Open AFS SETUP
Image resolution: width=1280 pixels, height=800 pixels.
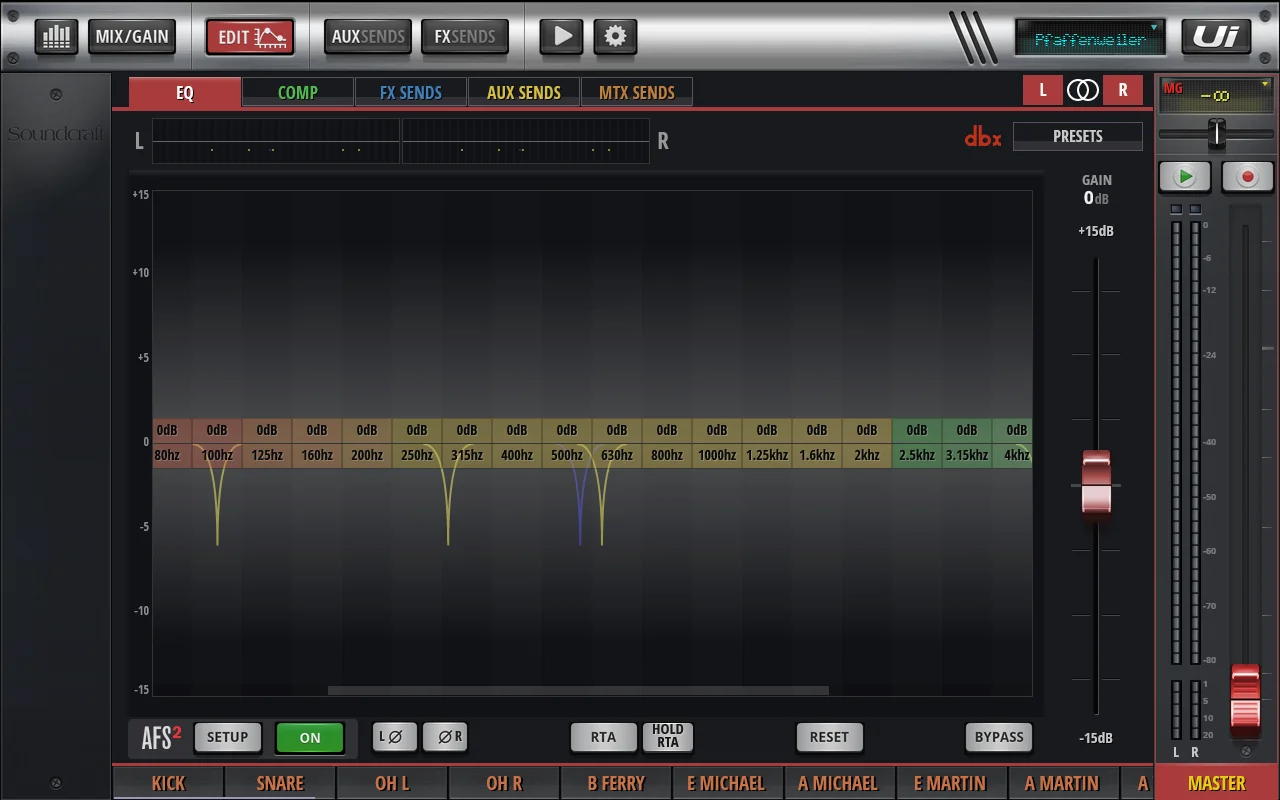click(x=227, y=737)
